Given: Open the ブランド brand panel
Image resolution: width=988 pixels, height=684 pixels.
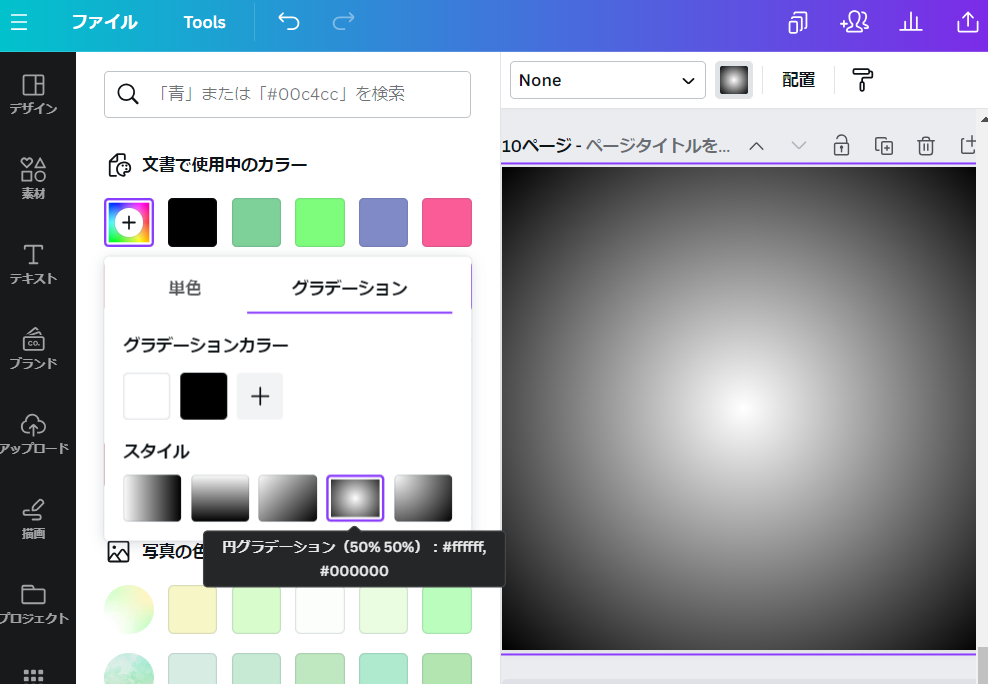Looking at the screenshot, I should (33, 349).
